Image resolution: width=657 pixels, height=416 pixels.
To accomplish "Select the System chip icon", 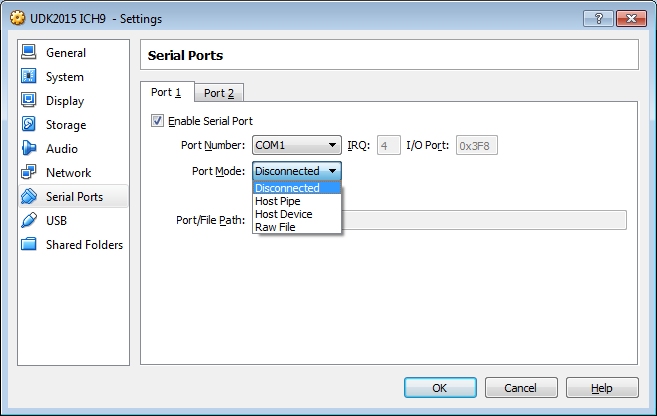I will click(28, 76).
